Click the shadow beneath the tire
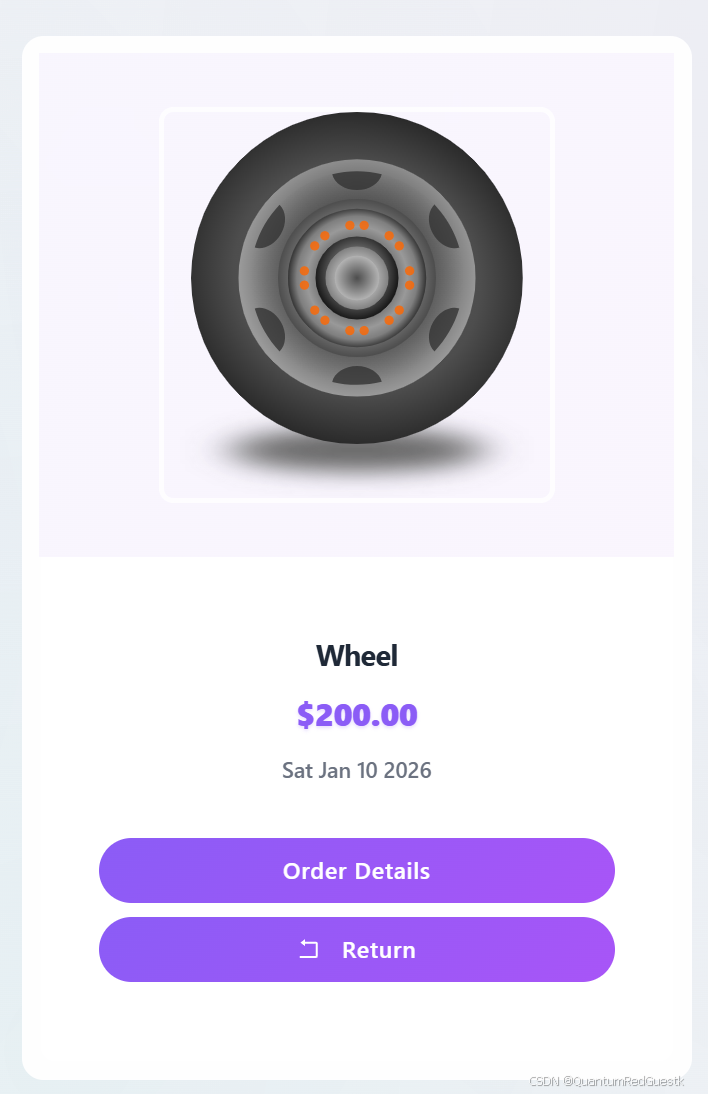Screen dimensions: 708x1094 click(x=356, y=454)
